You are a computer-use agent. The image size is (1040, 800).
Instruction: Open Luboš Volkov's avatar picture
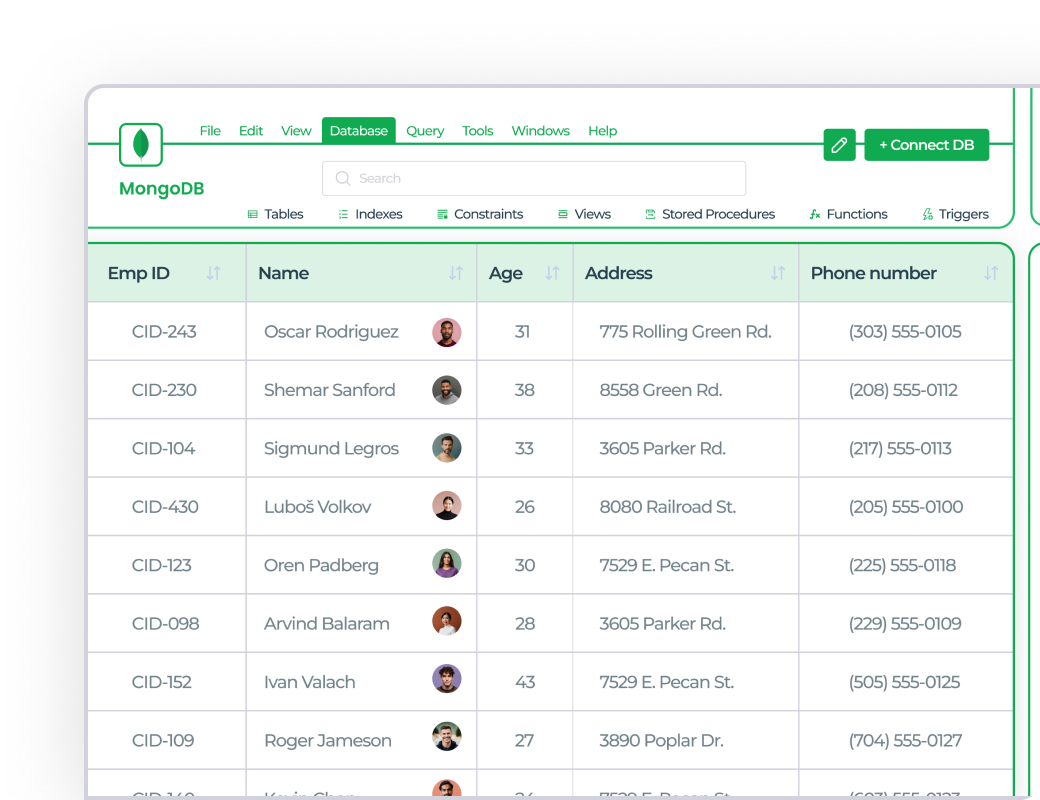tap(446, 506)
